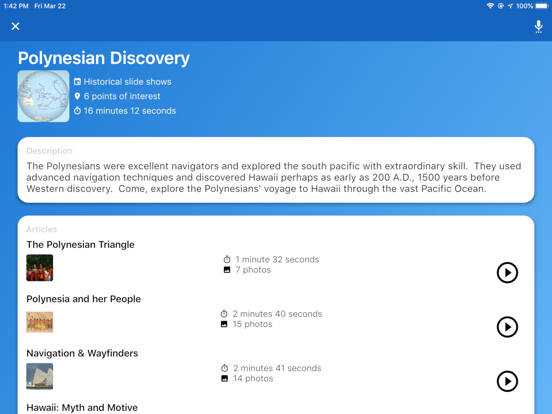552x414 pixels.
Task: Select 'The Polynesian Triangle' title
Action: (x=80, y=244)
